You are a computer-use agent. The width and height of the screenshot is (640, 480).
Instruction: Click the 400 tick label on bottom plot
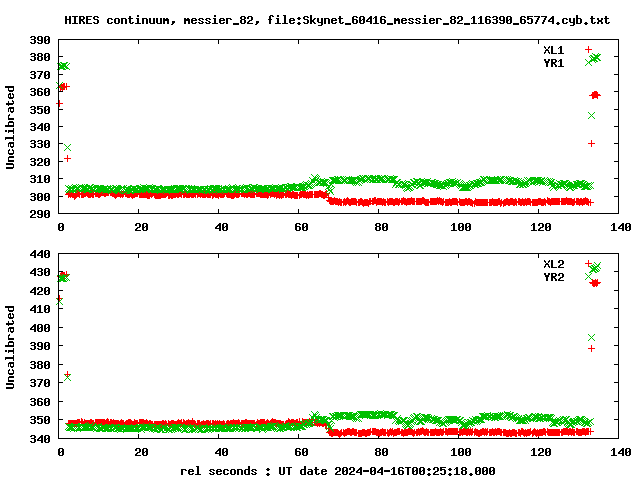40,328
